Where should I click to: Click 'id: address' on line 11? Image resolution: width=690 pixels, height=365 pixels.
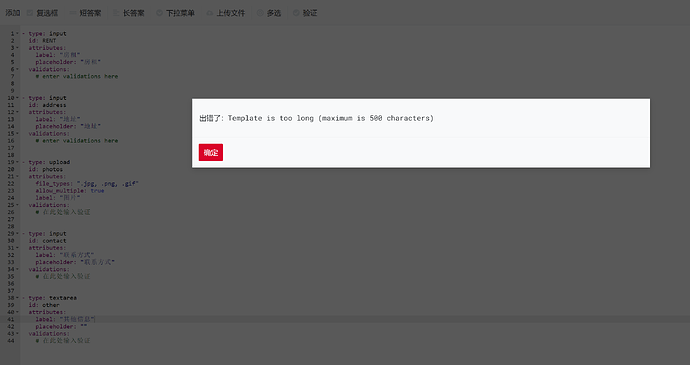[48, 105]
